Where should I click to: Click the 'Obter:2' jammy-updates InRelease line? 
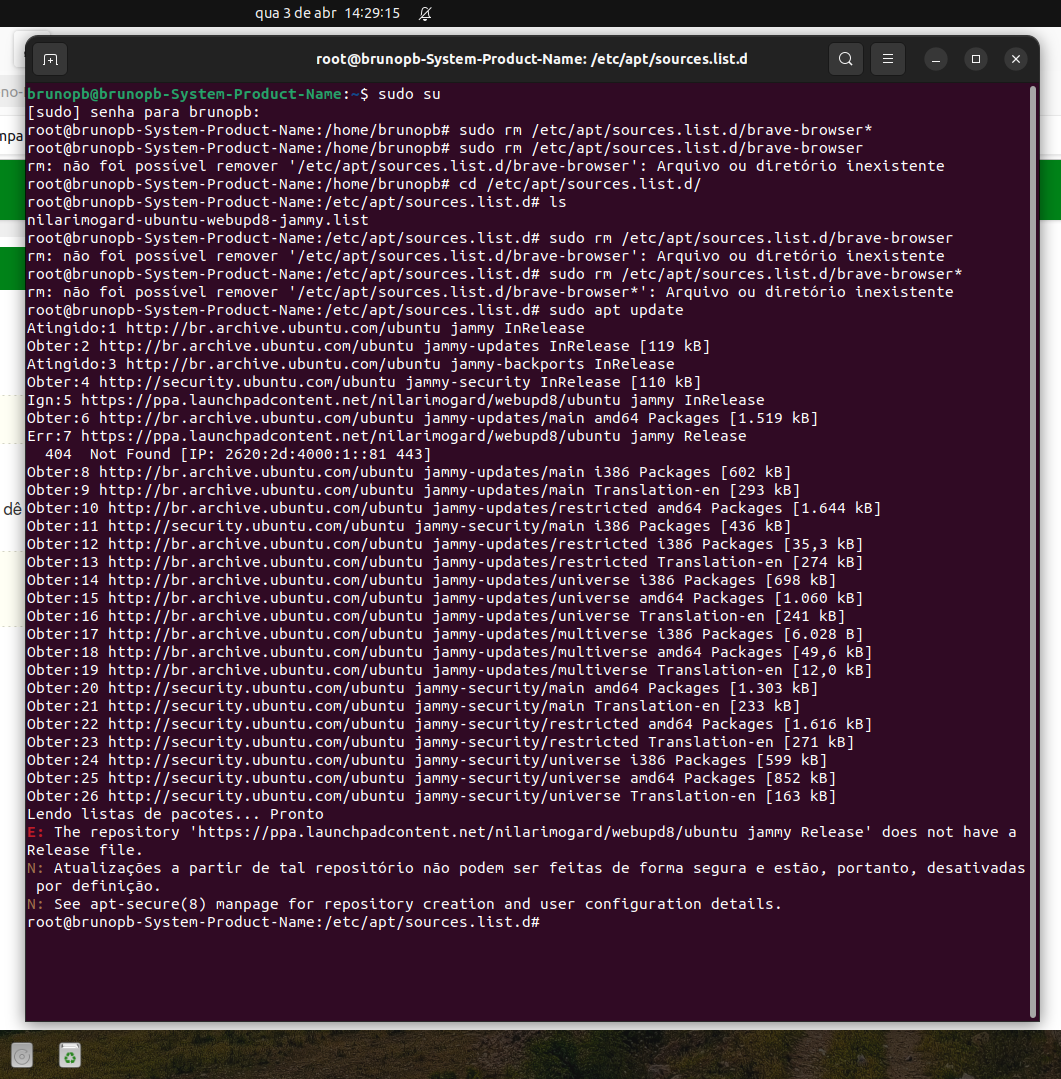tap(368, 345)
